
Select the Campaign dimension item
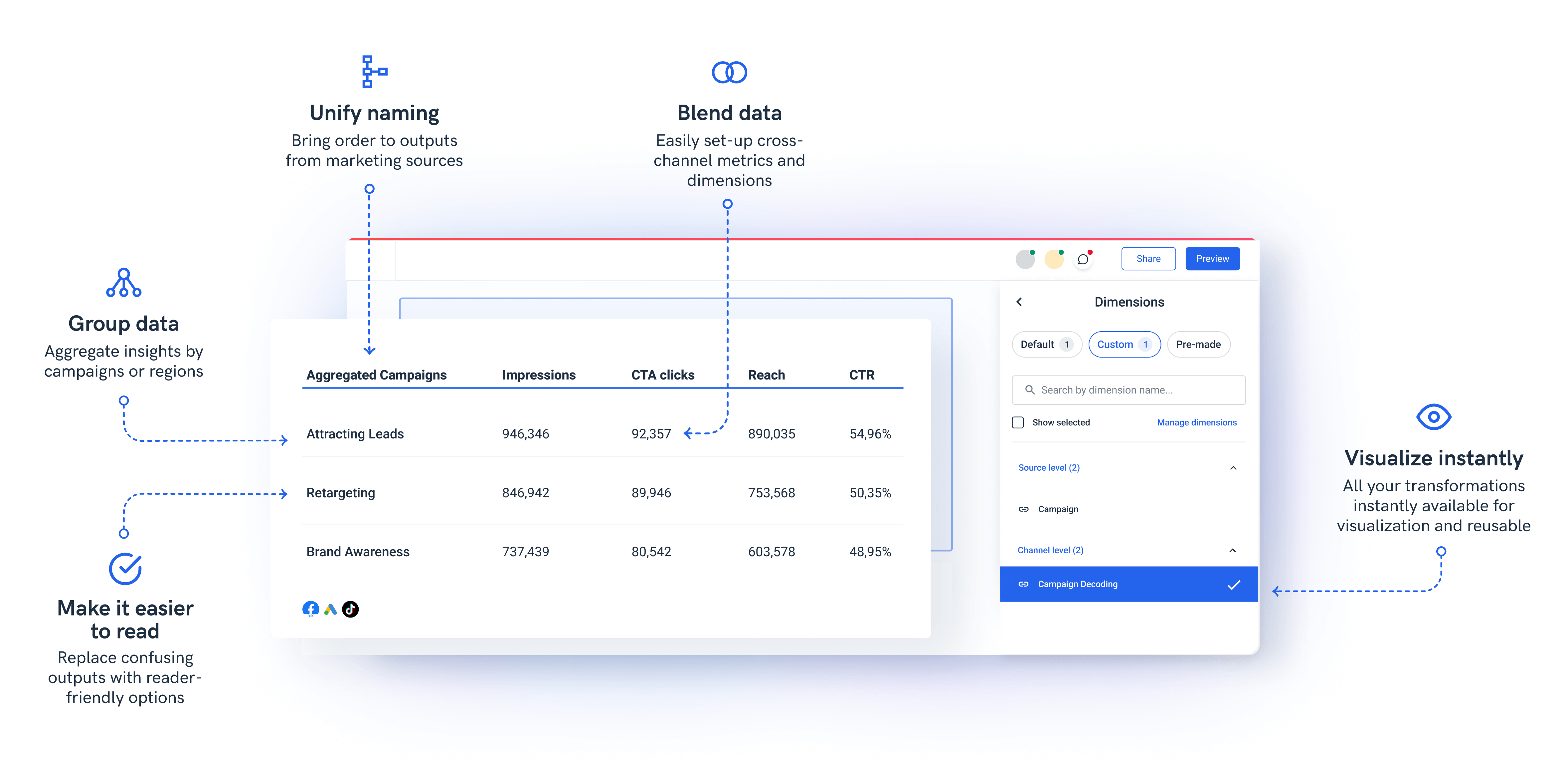pyautogui.click(x=1058, y=509)
